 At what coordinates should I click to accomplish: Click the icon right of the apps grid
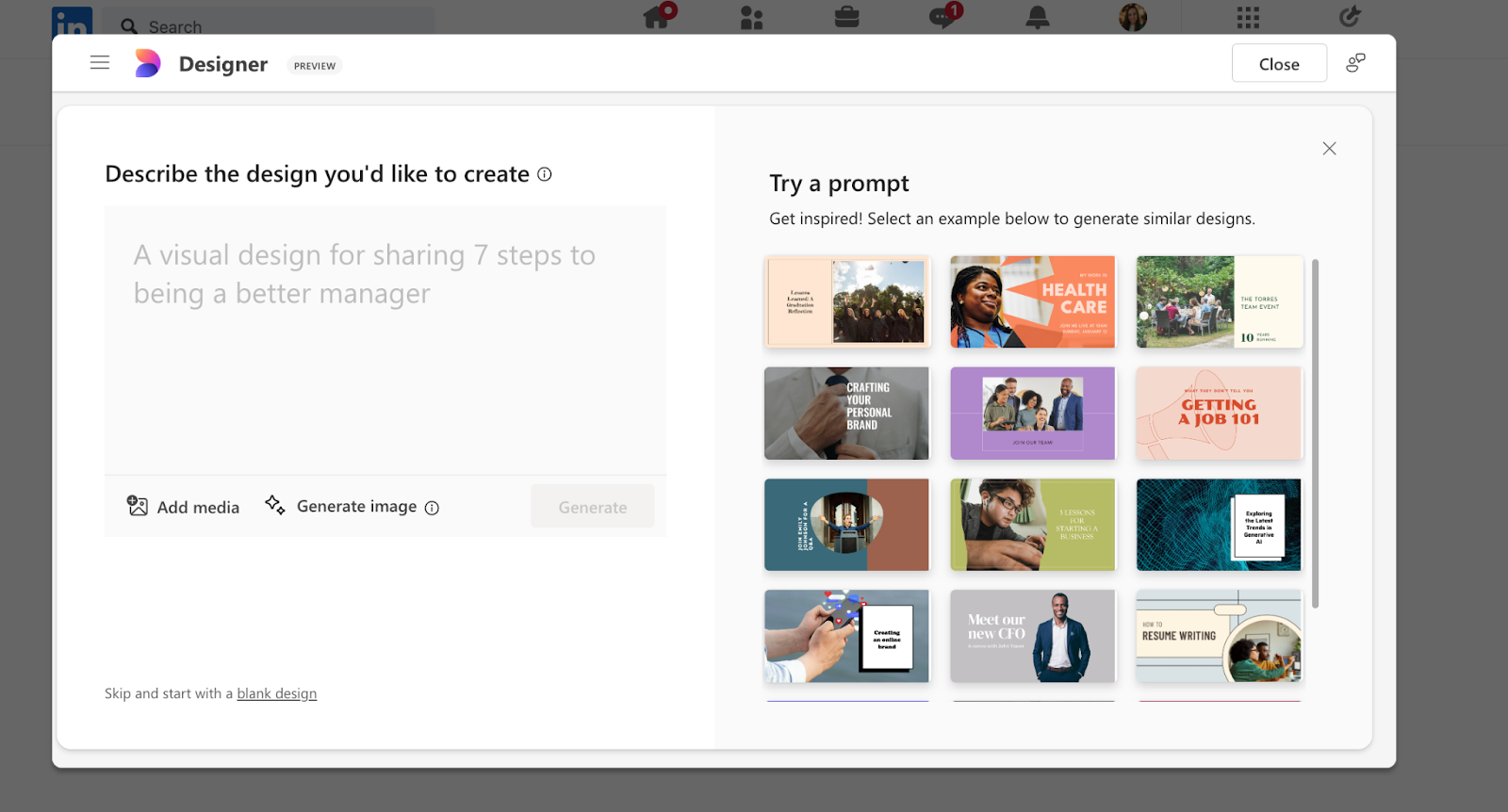pyautogui.click(x=1350, y=16)
